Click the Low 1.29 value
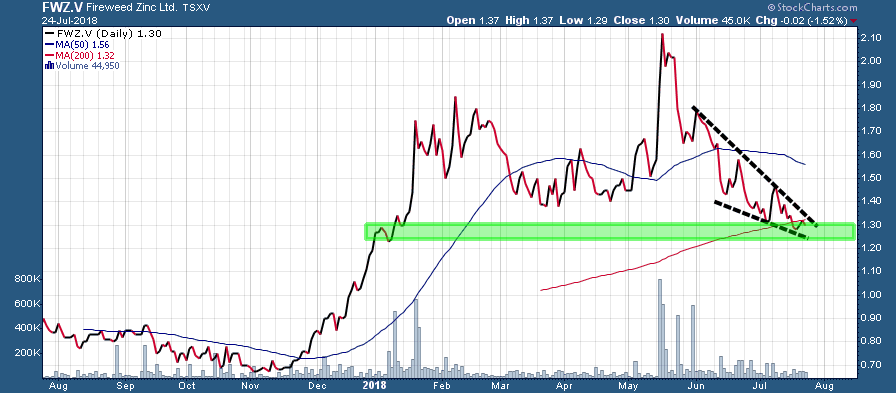 pos(584,21)
